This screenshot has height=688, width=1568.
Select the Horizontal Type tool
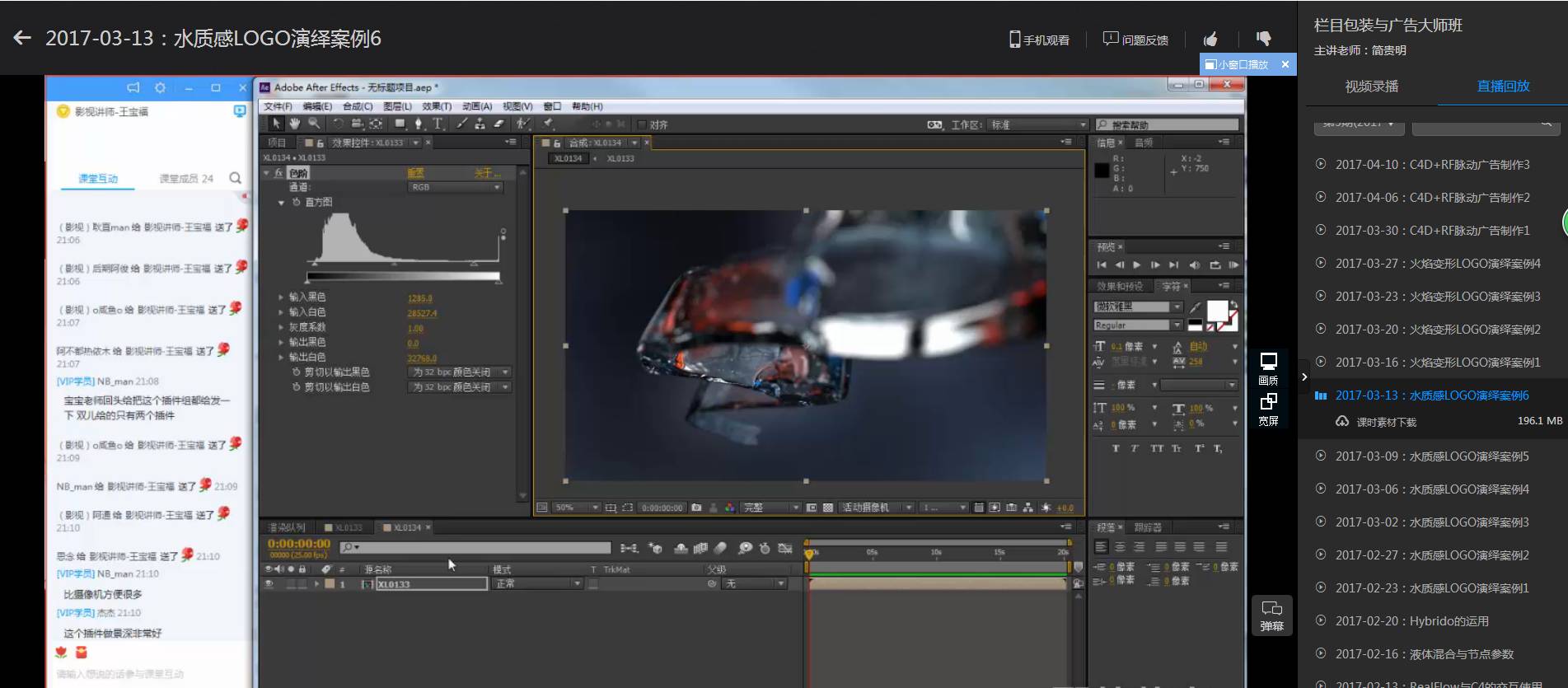(x=438, y=124)
